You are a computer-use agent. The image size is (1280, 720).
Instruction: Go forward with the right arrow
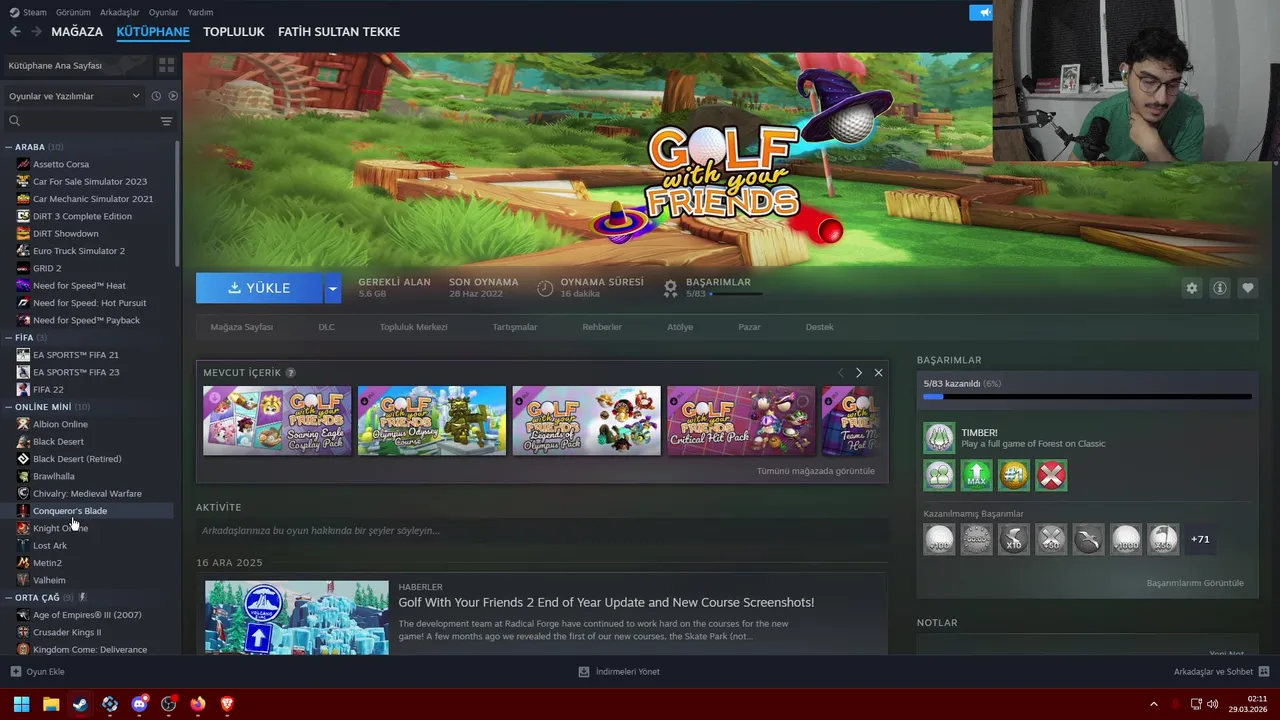(x=36, y=32)
